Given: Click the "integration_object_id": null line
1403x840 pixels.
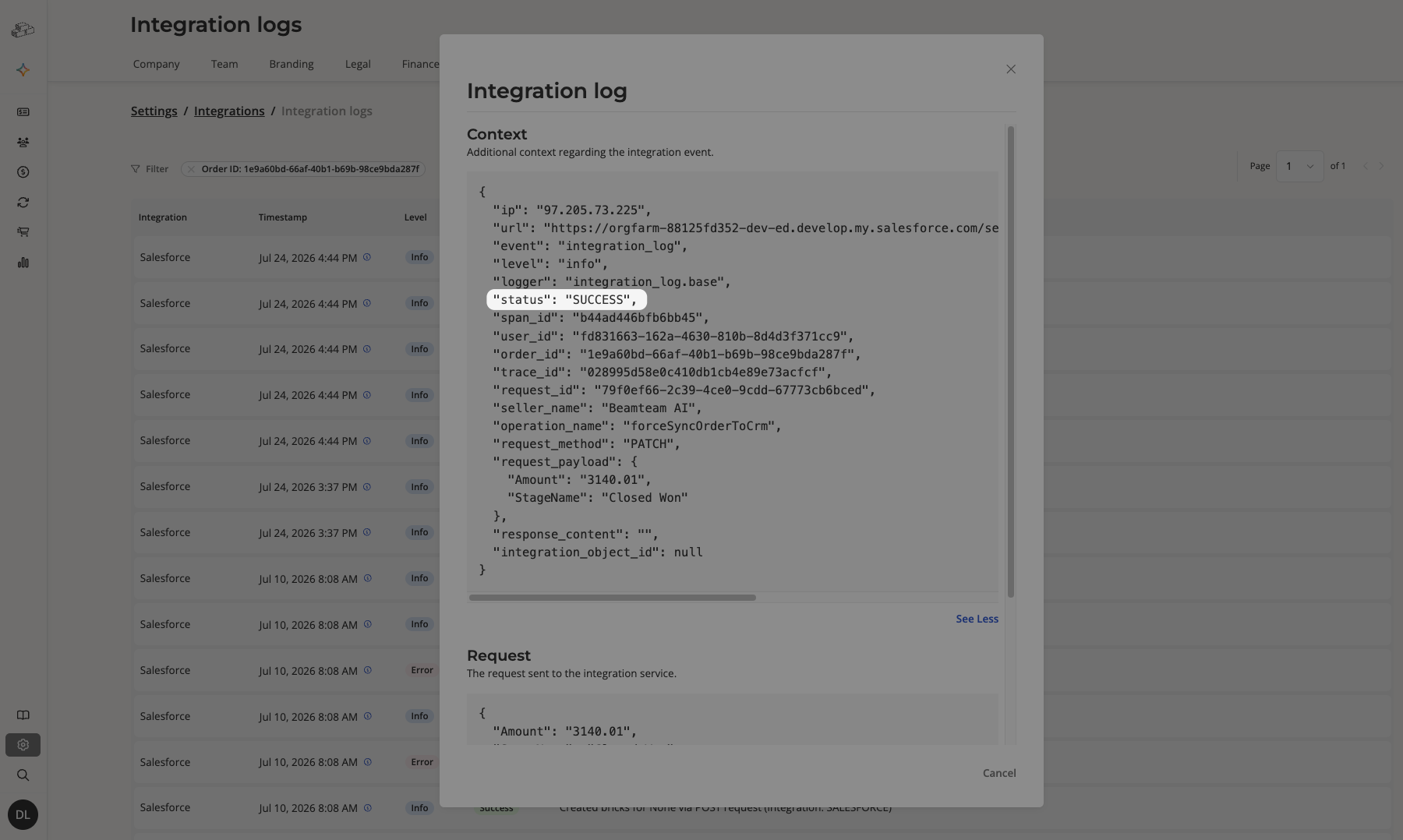Looking at the screenshot, I should [598, 552].
